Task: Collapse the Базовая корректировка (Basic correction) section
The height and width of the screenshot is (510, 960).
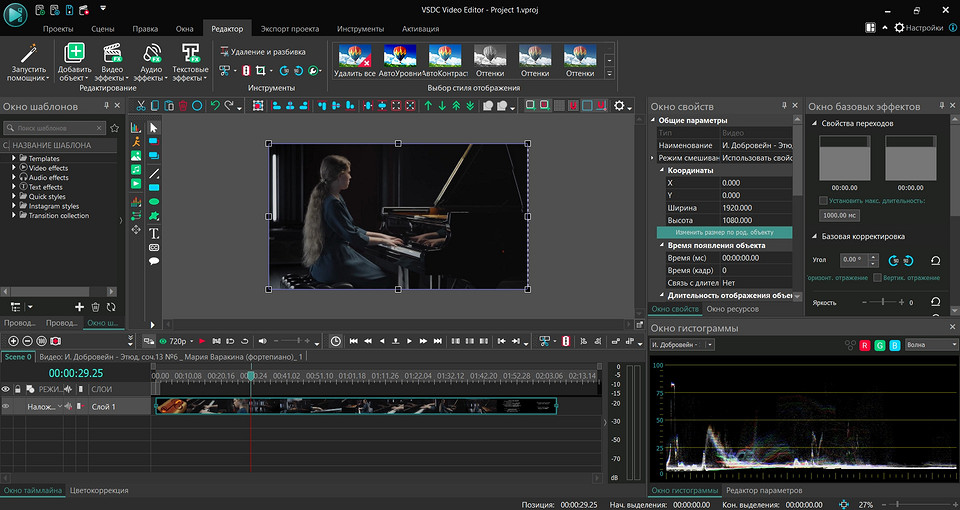Action: pos(815,236)
